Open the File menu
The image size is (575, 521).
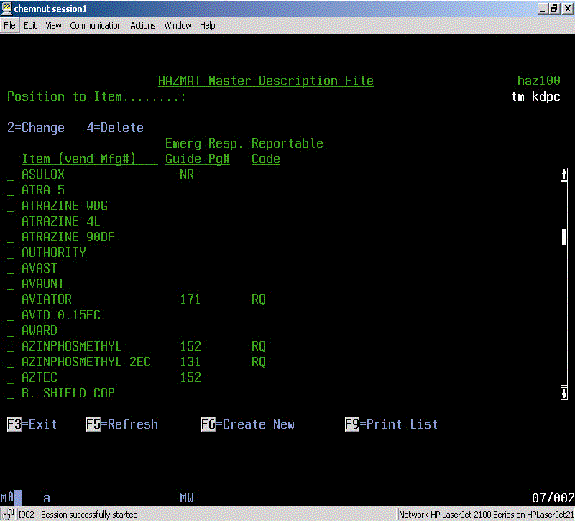(10, 26)
